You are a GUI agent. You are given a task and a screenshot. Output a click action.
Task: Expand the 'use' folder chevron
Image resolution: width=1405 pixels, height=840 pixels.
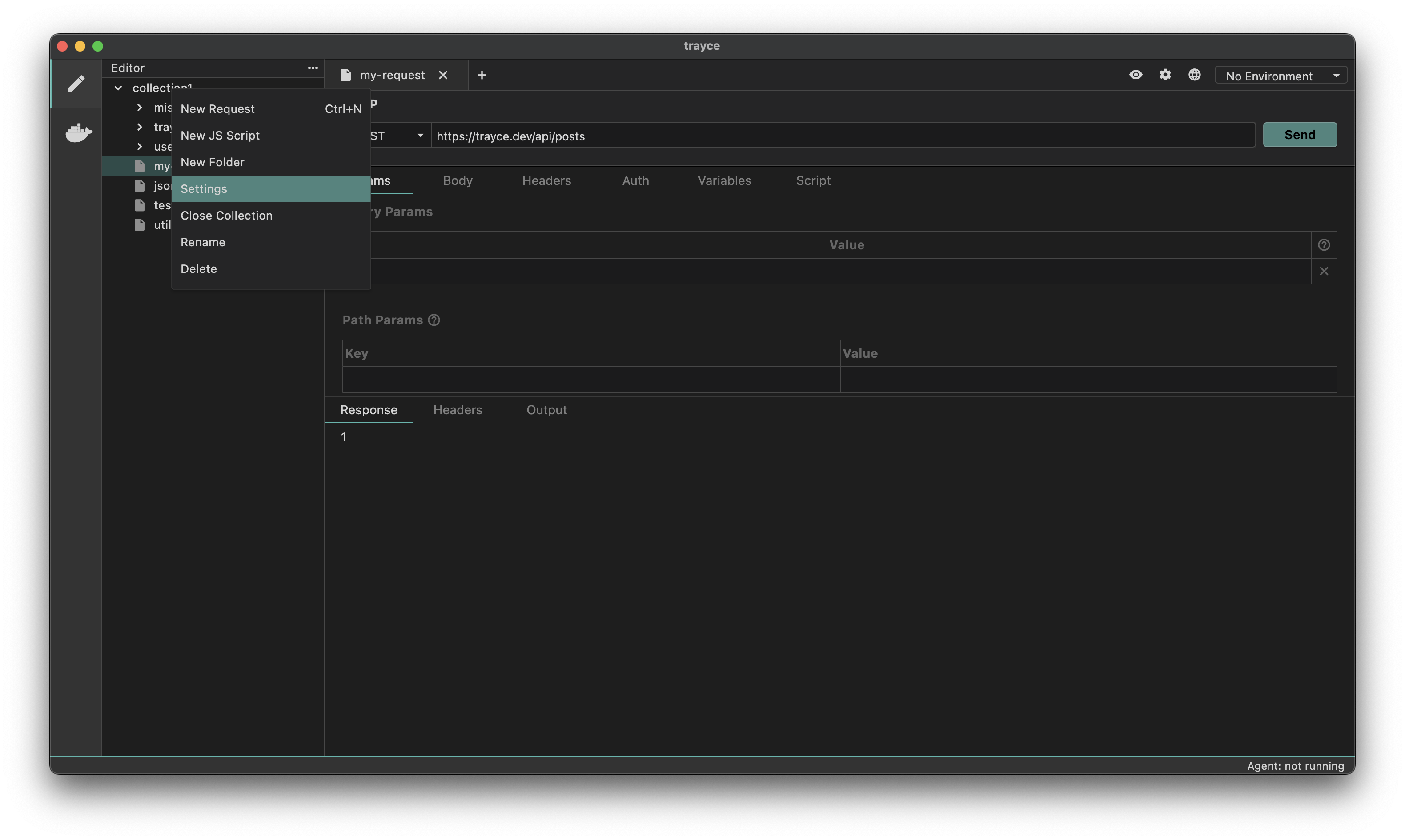139,147
